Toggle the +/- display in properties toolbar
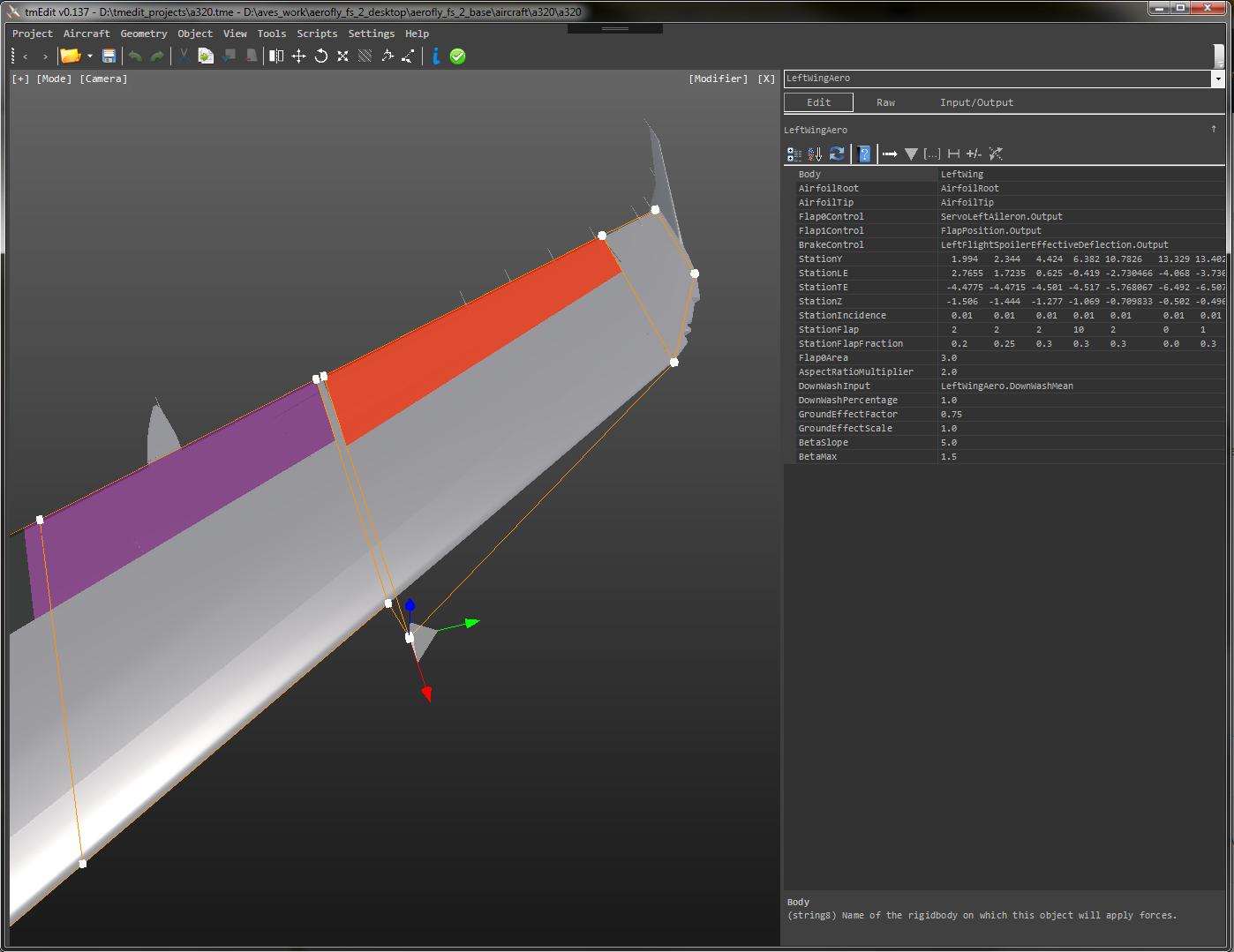Viewport: 1234px width, 952px height. click(974, 154)
